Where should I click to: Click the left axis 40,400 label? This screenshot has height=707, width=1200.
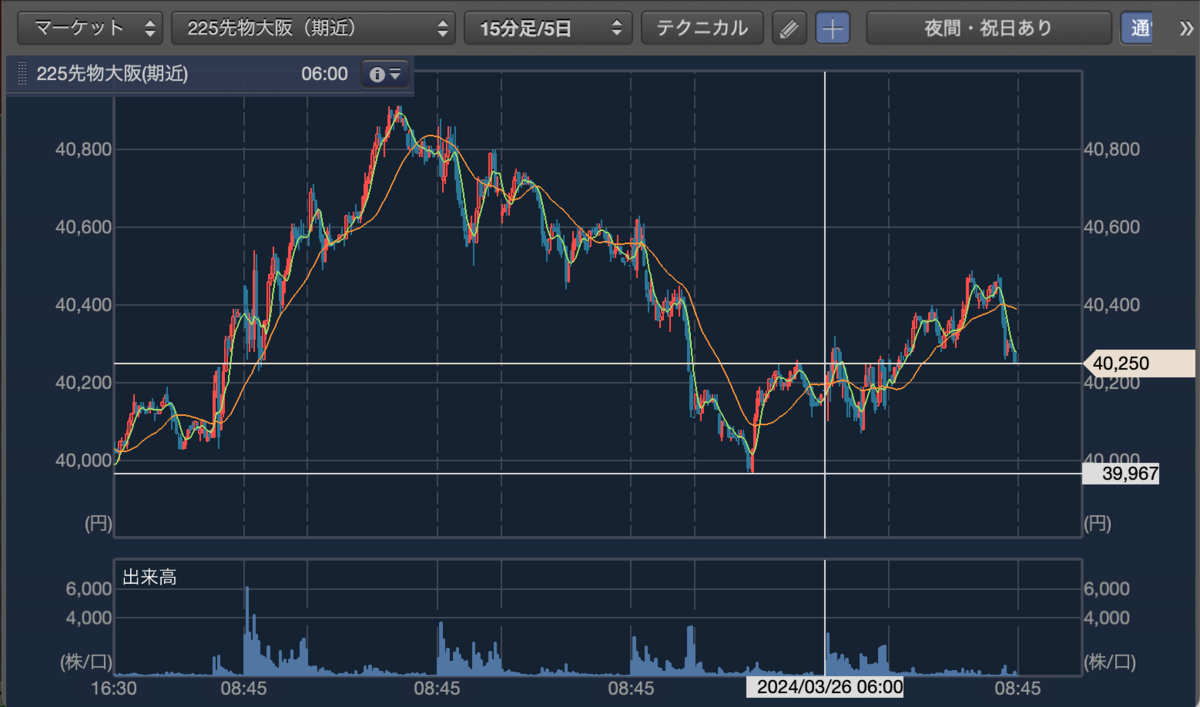click(x=83, y=305)
